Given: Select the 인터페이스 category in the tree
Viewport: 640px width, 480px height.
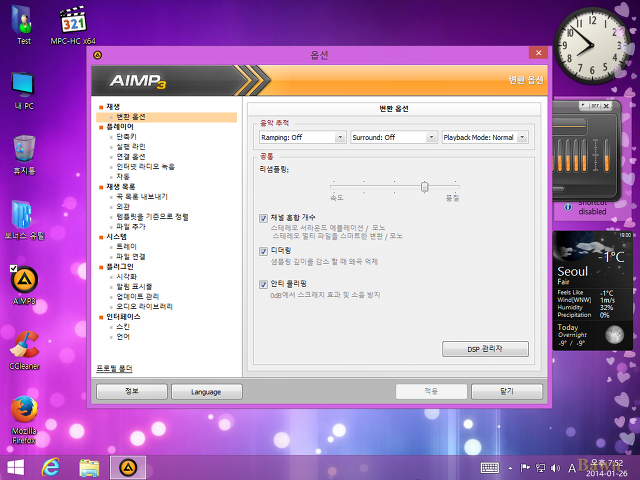Looking at the screenshot, I should (x=123, y=317).
